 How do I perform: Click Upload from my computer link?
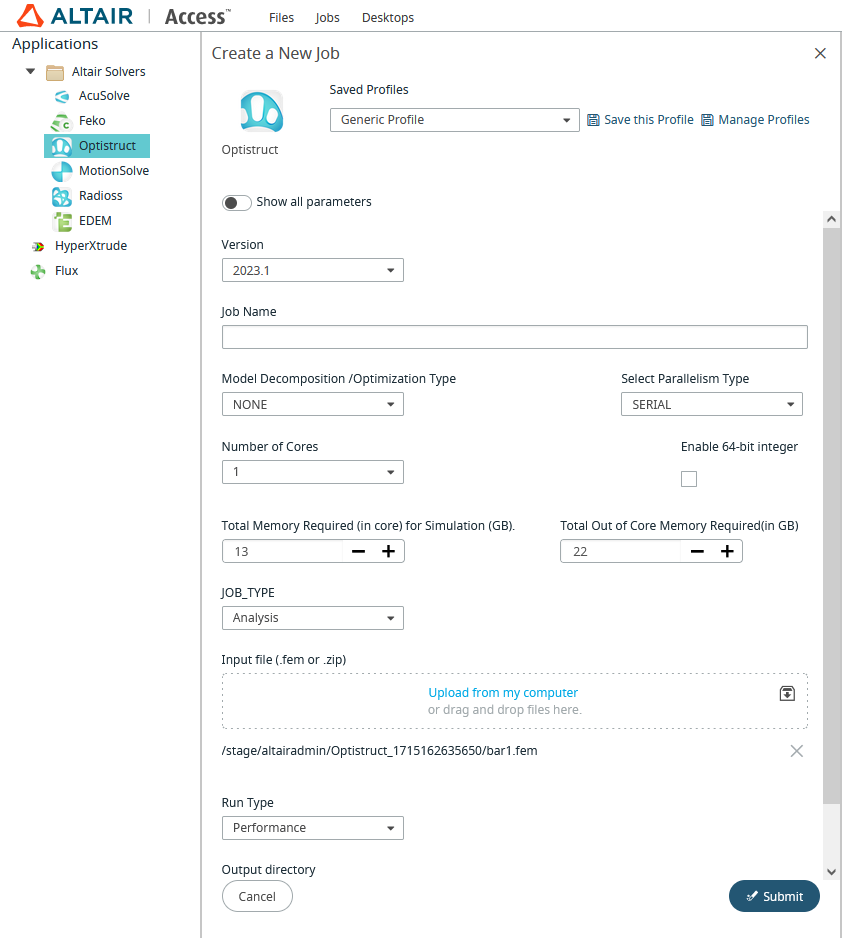[x=503, y=693]
